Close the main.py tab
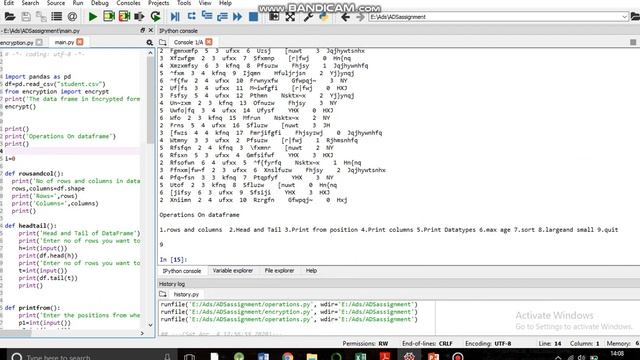 point(80,42)
